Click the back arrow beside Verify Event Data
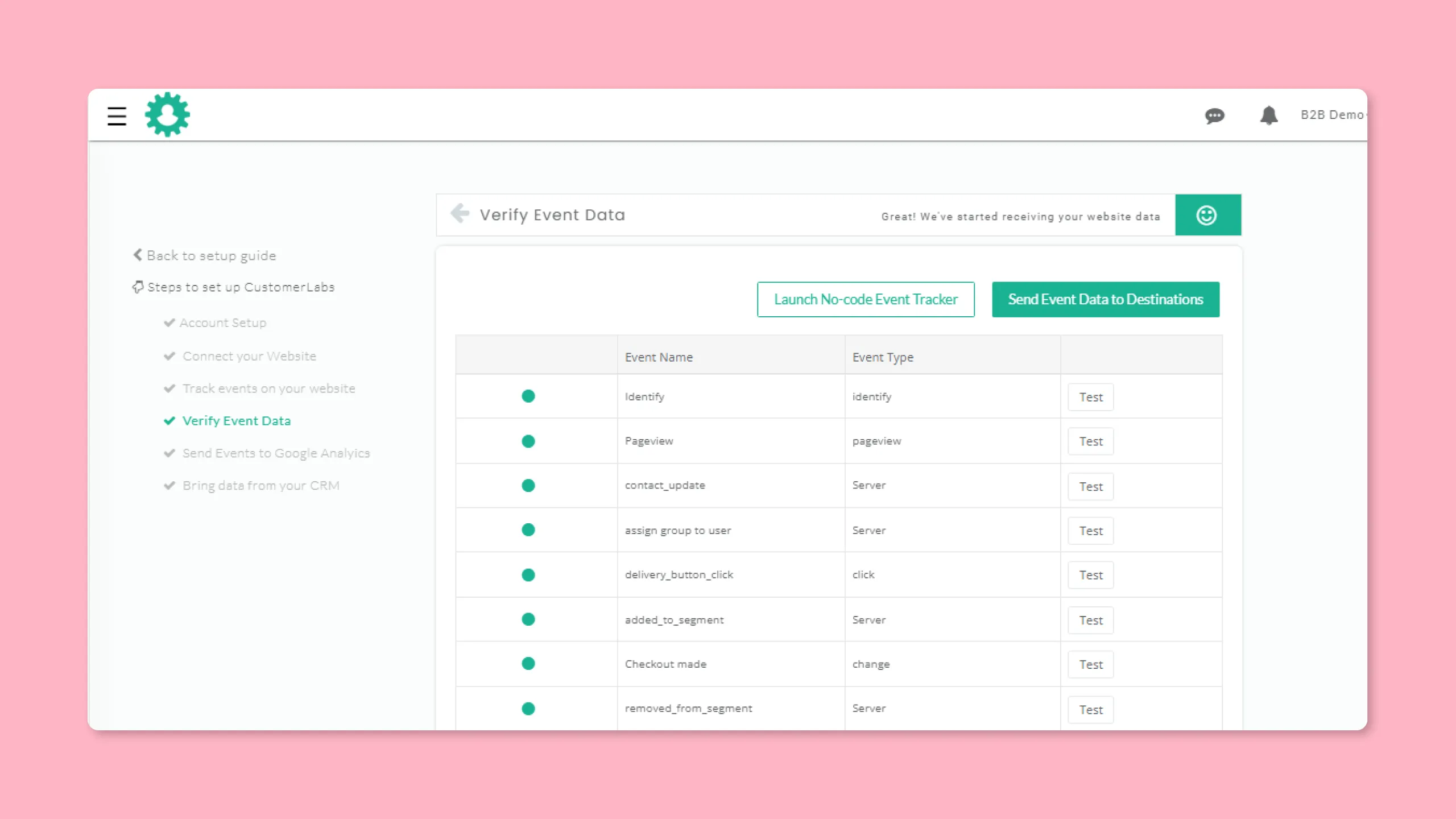1456x819 pixels. [x=460, y=214]
